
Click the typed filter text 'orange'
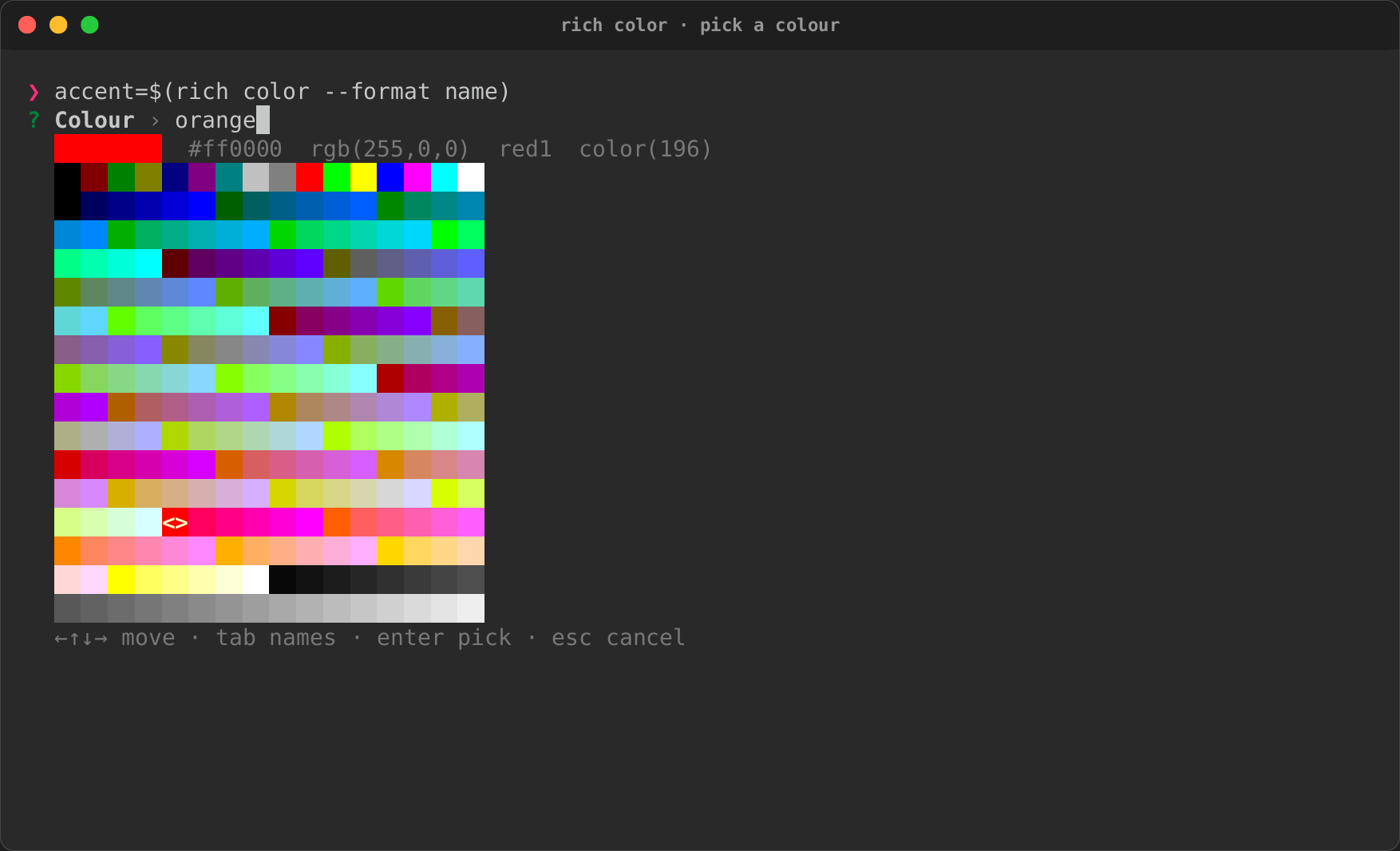(x=216, y=121)
